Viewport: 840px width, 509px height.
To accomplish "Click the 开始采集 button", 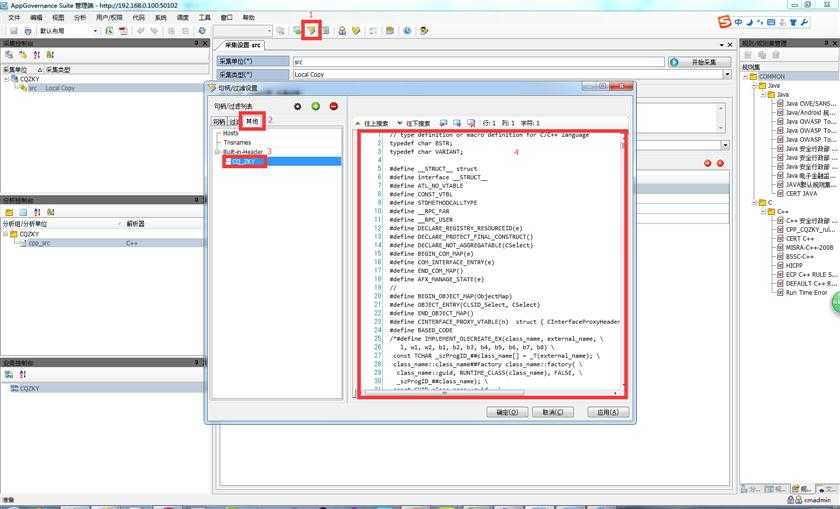I will (x=700, y=62).
